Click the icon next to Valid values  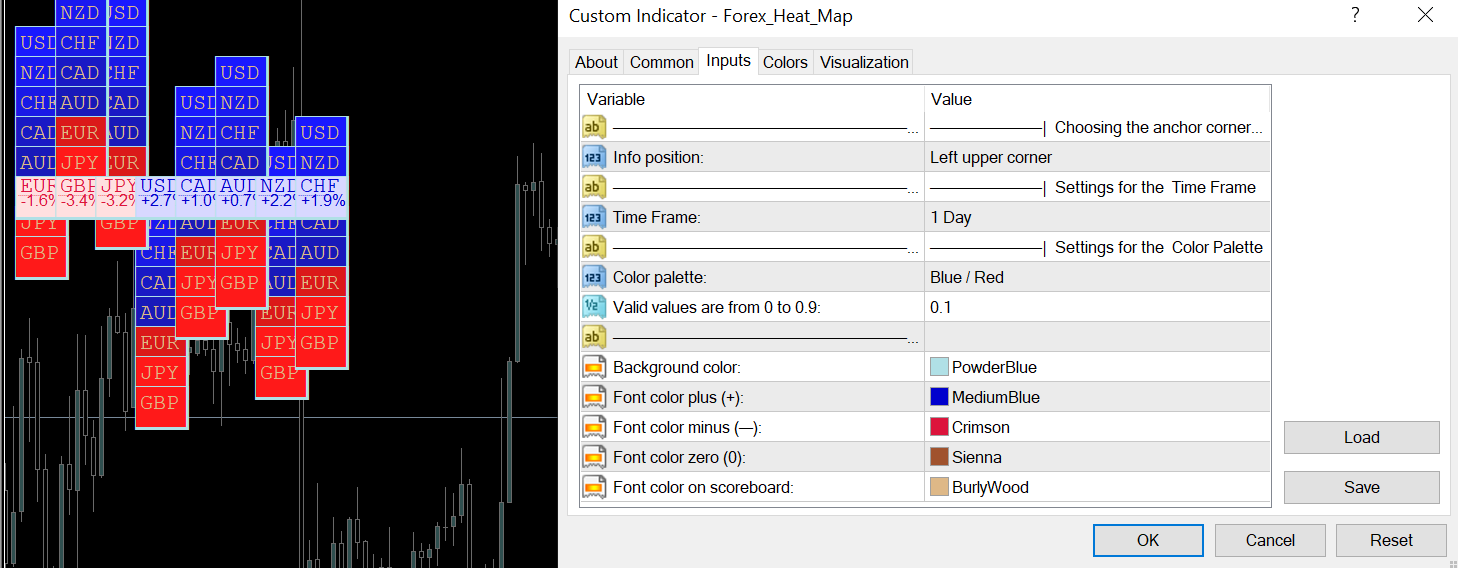point(594,307)
